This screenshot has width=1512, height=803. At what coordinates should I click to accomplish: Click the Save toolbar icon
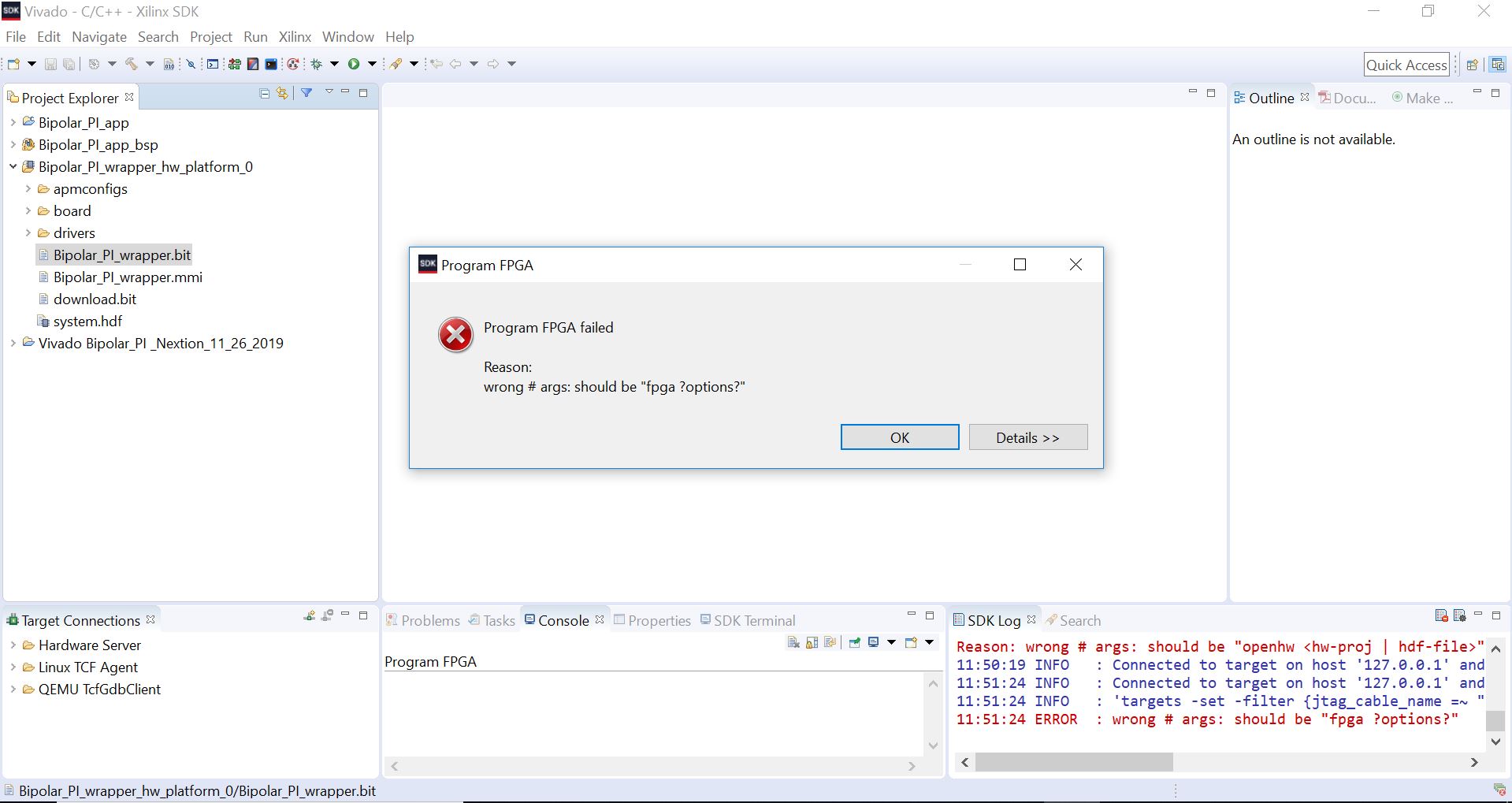(x=50, y=64)
